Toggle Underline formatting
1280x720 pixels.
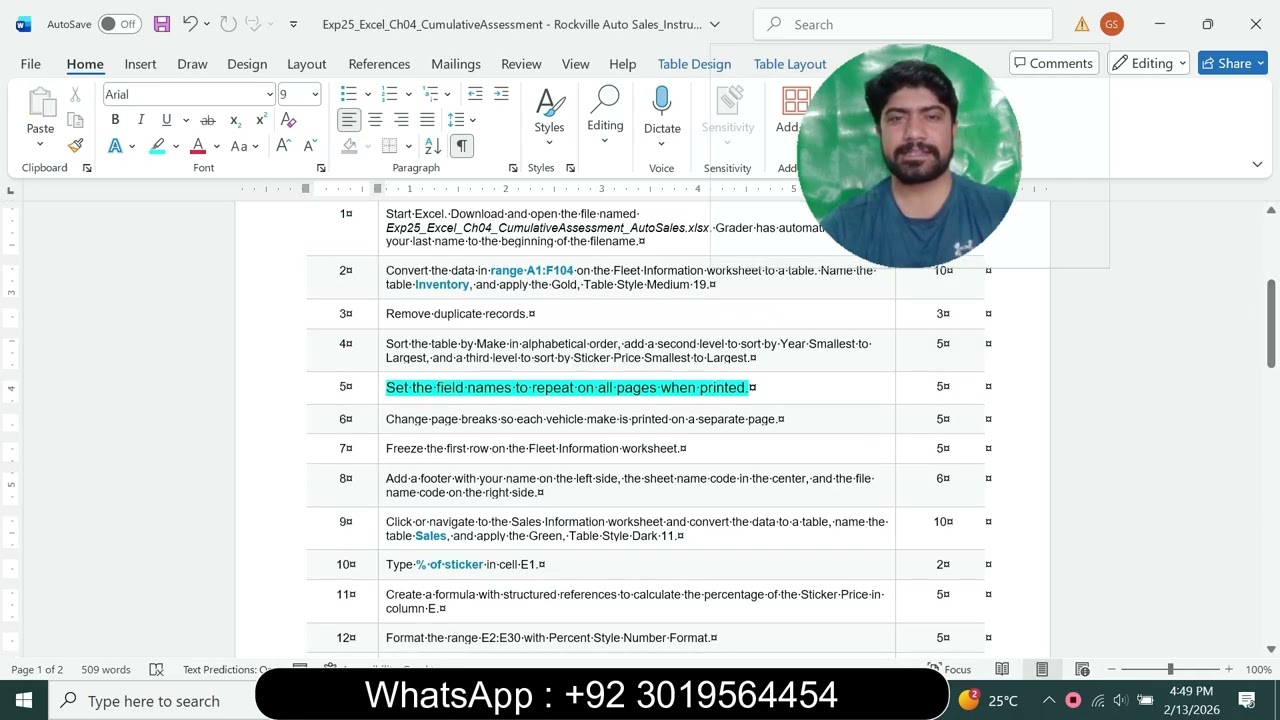[x=166, y=120]
